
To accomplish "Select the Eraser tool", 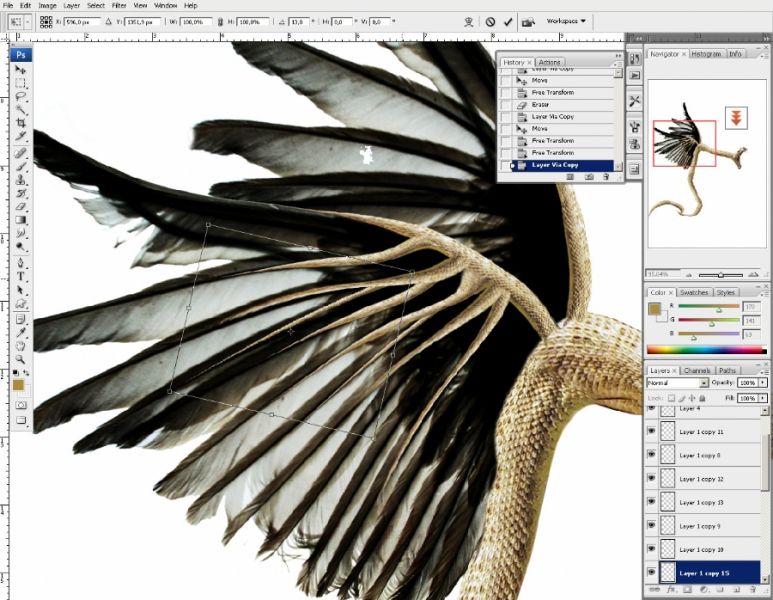I will (21, 207).
